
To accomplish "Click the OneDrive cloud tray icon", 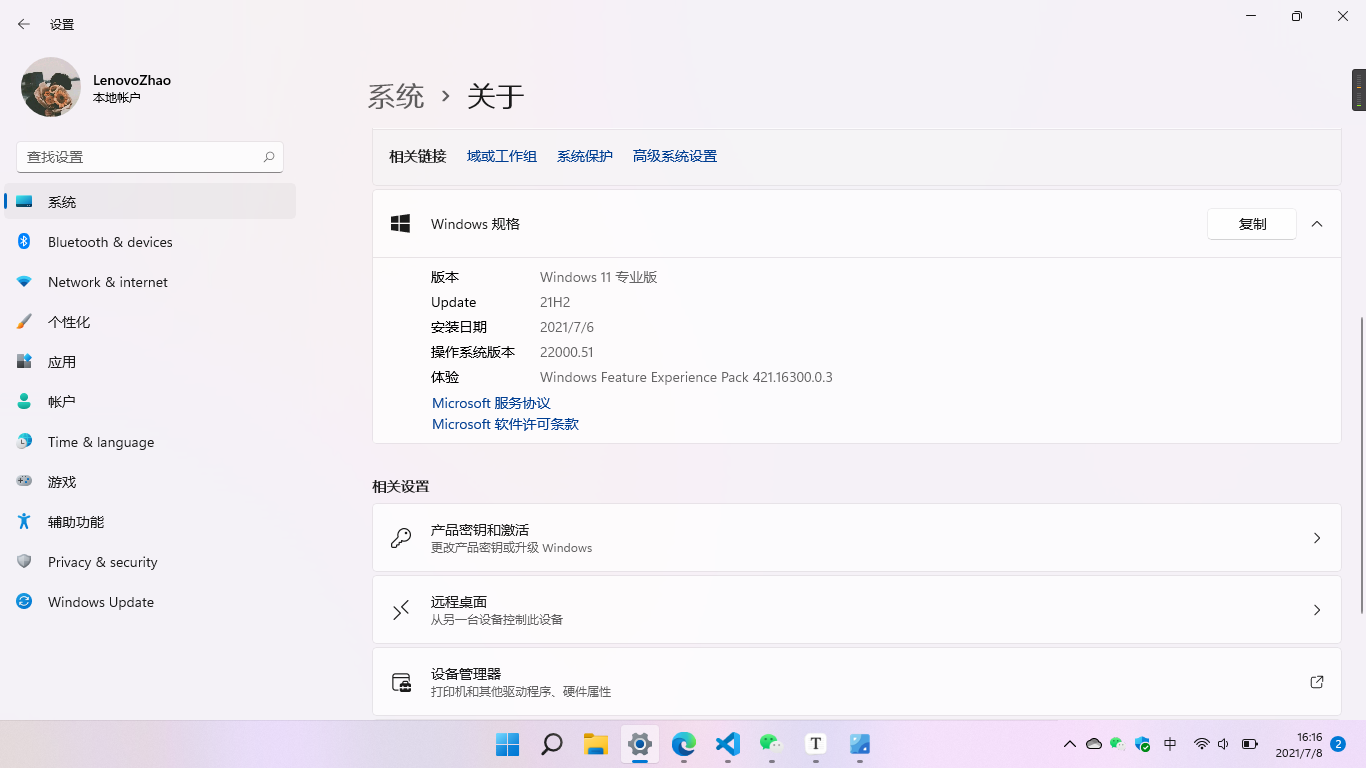I will click(1094, 744).
